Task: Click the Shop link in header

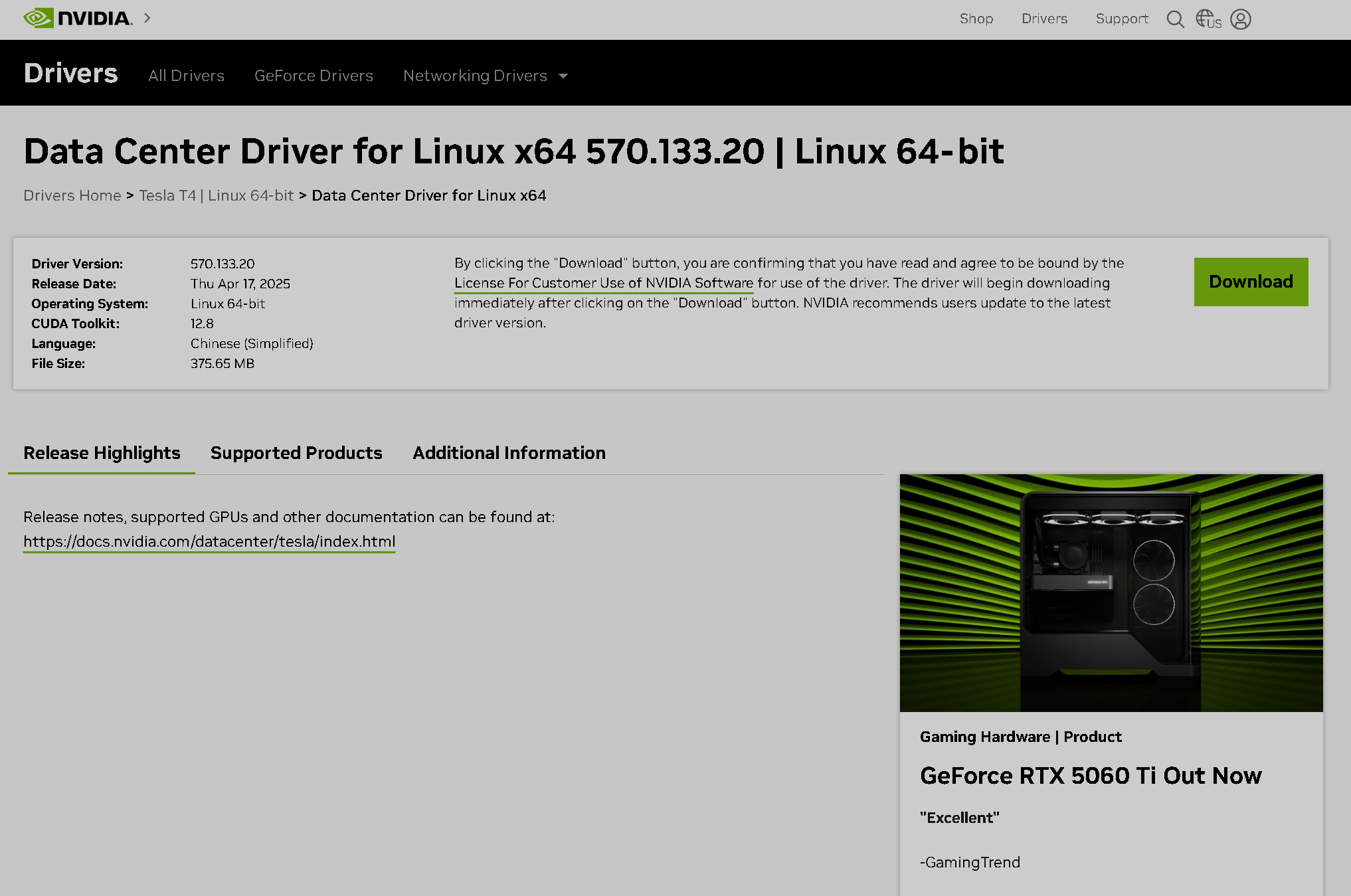Action: point(976,19)
